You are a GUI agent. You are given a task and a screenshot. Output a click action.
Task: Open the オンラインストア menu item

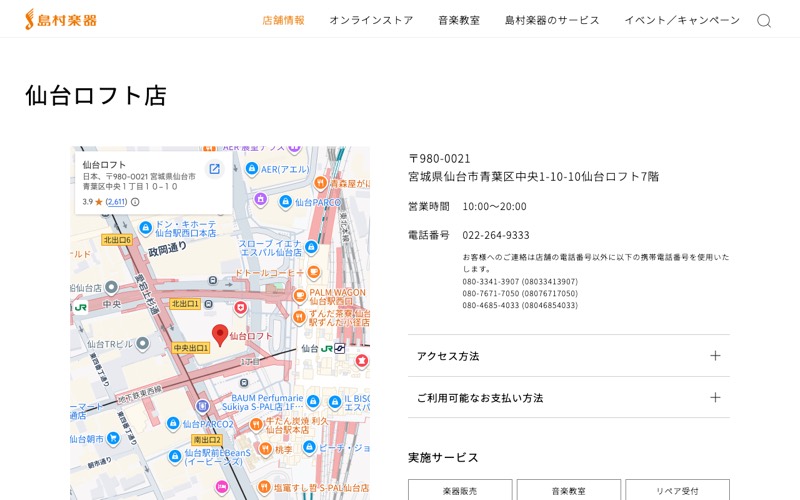click(x=371, y=20)
